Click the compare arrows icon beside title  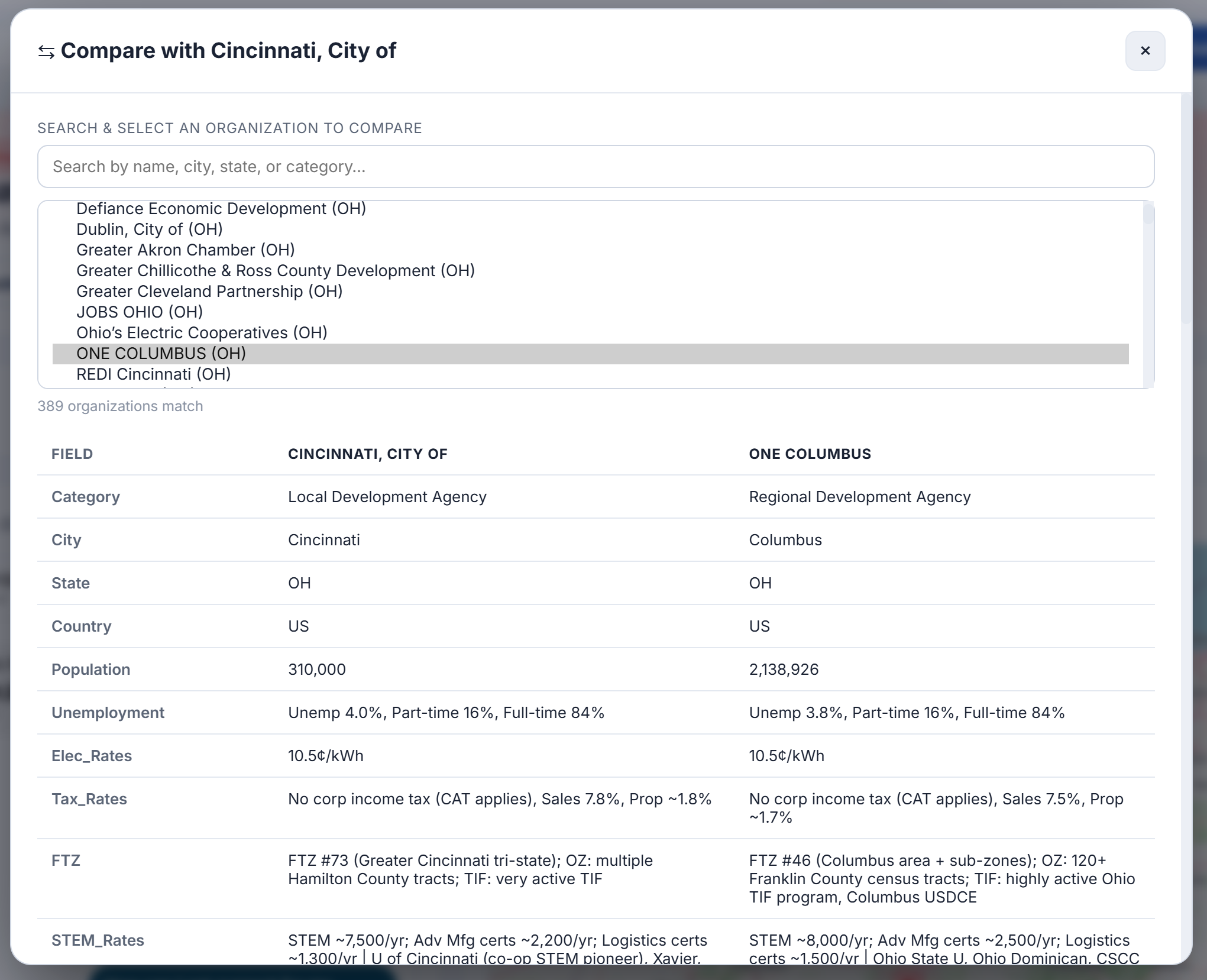tap(47, 52)
